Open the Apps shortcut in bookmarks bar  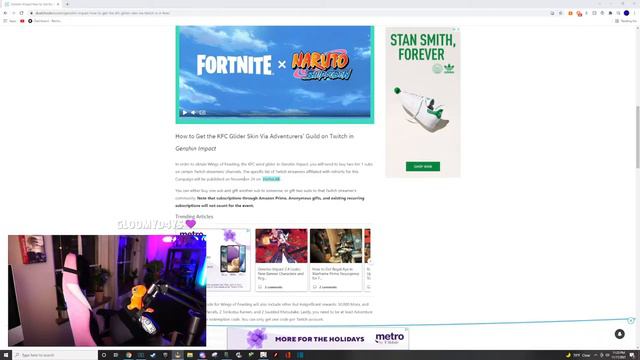coord(10,21)
